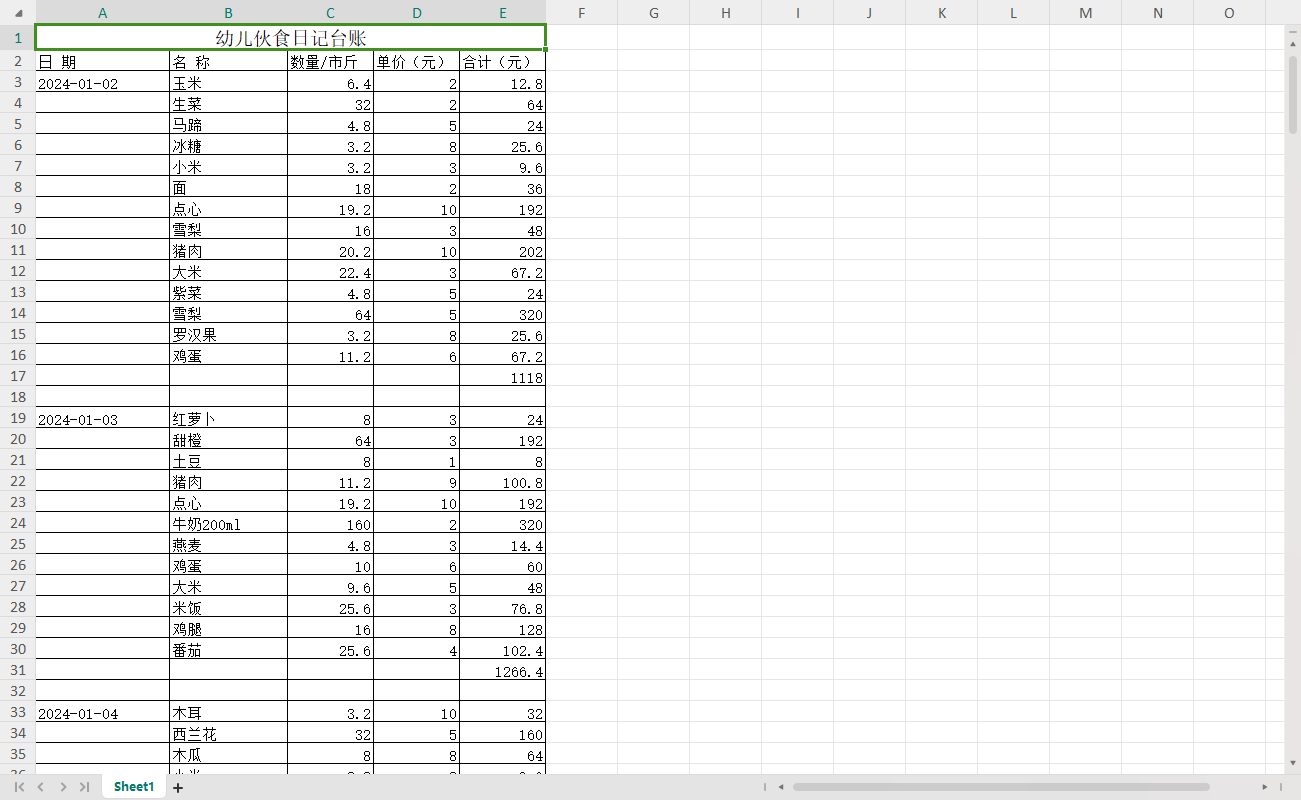This screenshot has height=800, width=1301.
Task: Select the daily total cell 1266.4
Action: (503, 671)
